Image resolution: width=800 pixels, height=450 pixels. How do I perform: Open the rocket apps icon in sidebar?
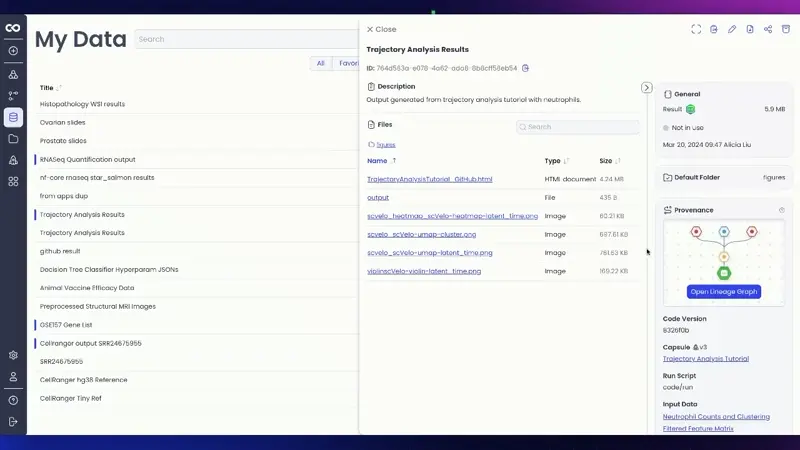(13, 160)
